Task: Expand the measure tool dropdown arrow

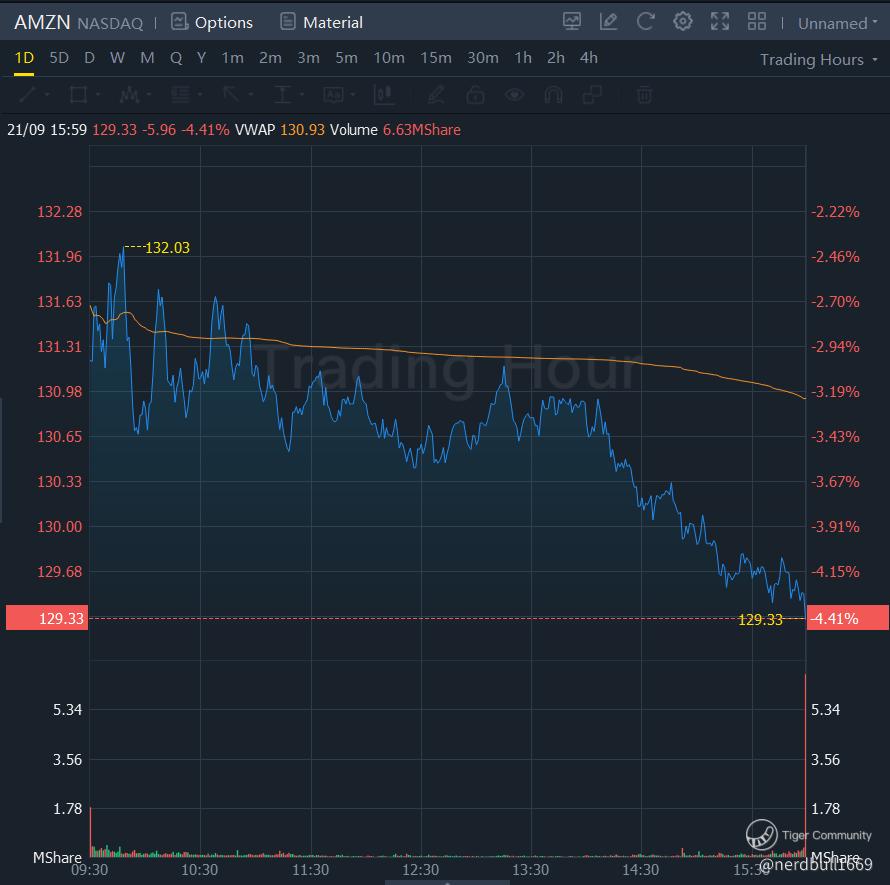Action: [301, 94]
